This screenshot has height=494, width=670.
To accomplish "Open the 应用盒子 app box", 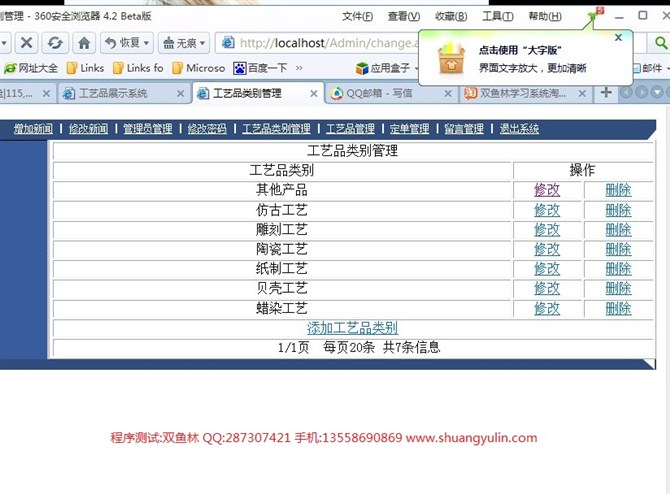I will coord(383,68).
